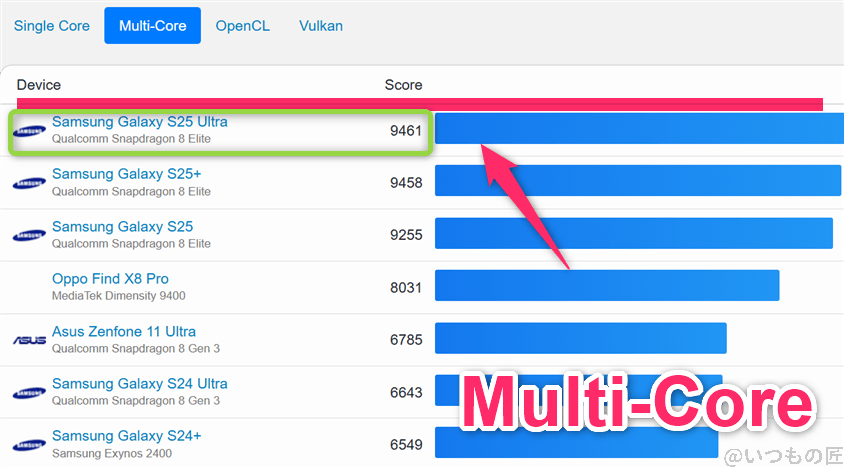This screenshot has height=469, width=844.
Task: Click the Samsung Galaxy S25+ device name
Action: point(127,174)
